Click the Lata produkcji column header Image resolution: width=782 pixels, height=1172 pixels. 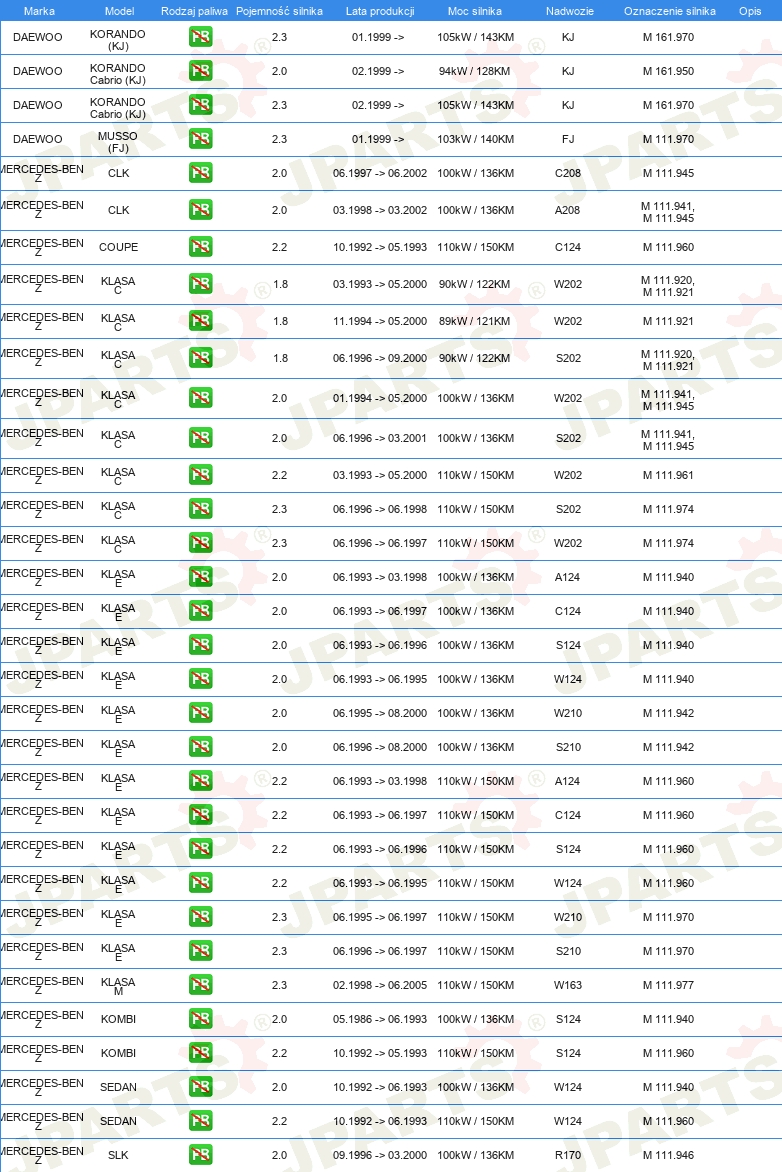380,11
